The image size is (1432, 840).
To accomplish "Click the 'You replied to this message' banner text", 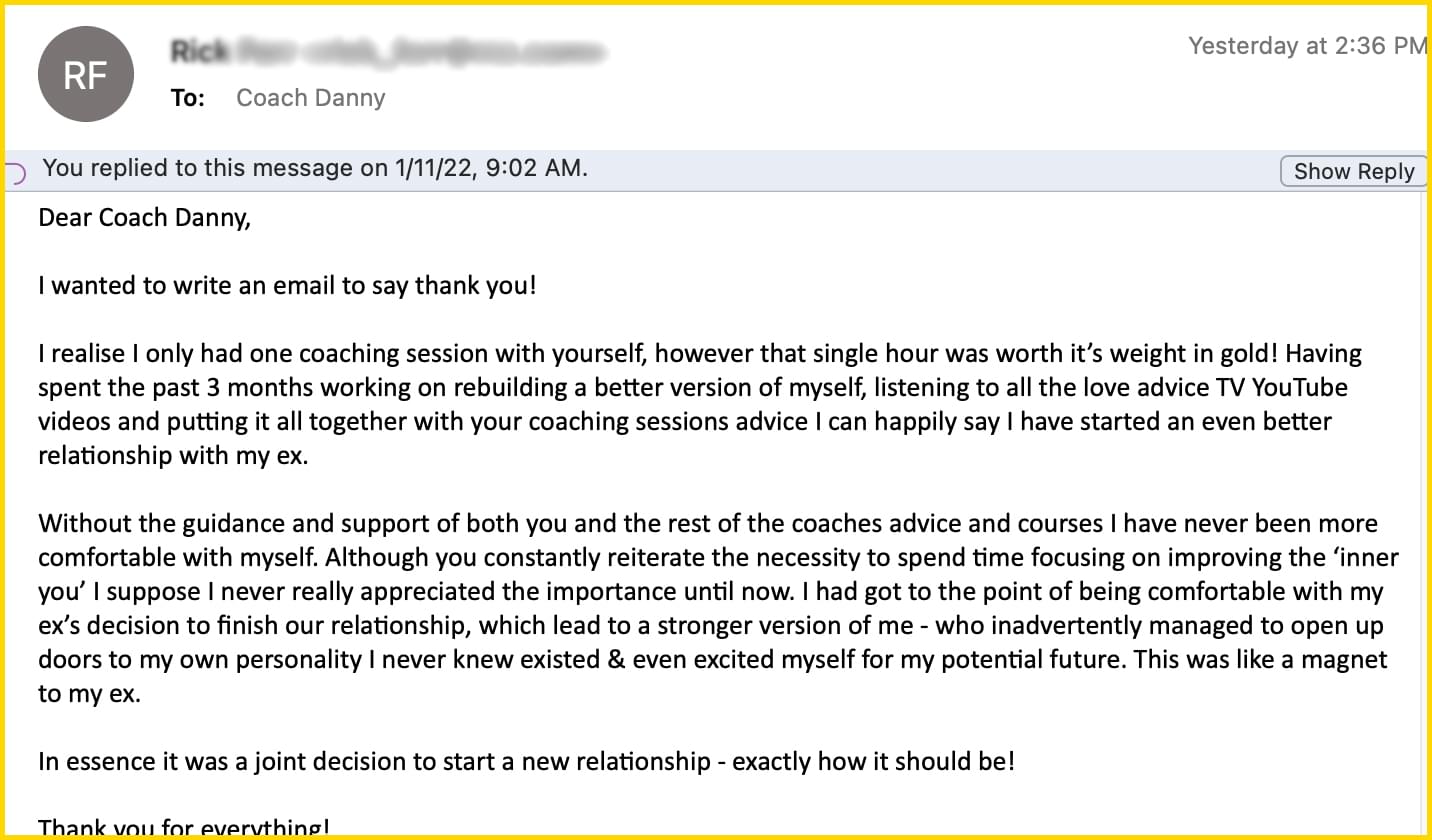I will tap(315, 168).
